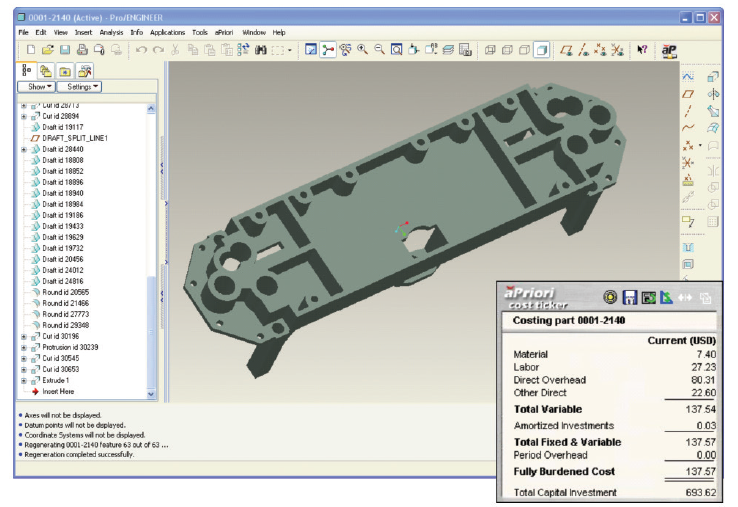Click the save icon in aPriori cost ticker

(629, 297)
